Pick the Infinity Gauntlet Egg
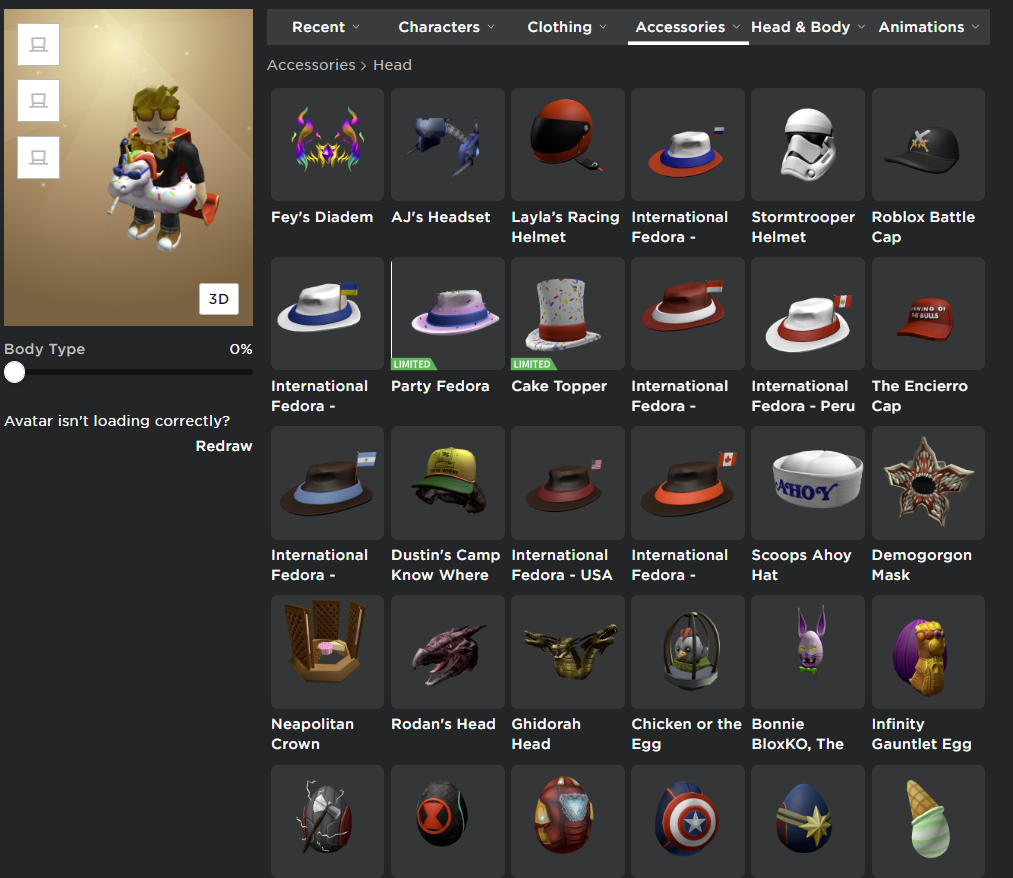1013x878 pixels. 927,651
